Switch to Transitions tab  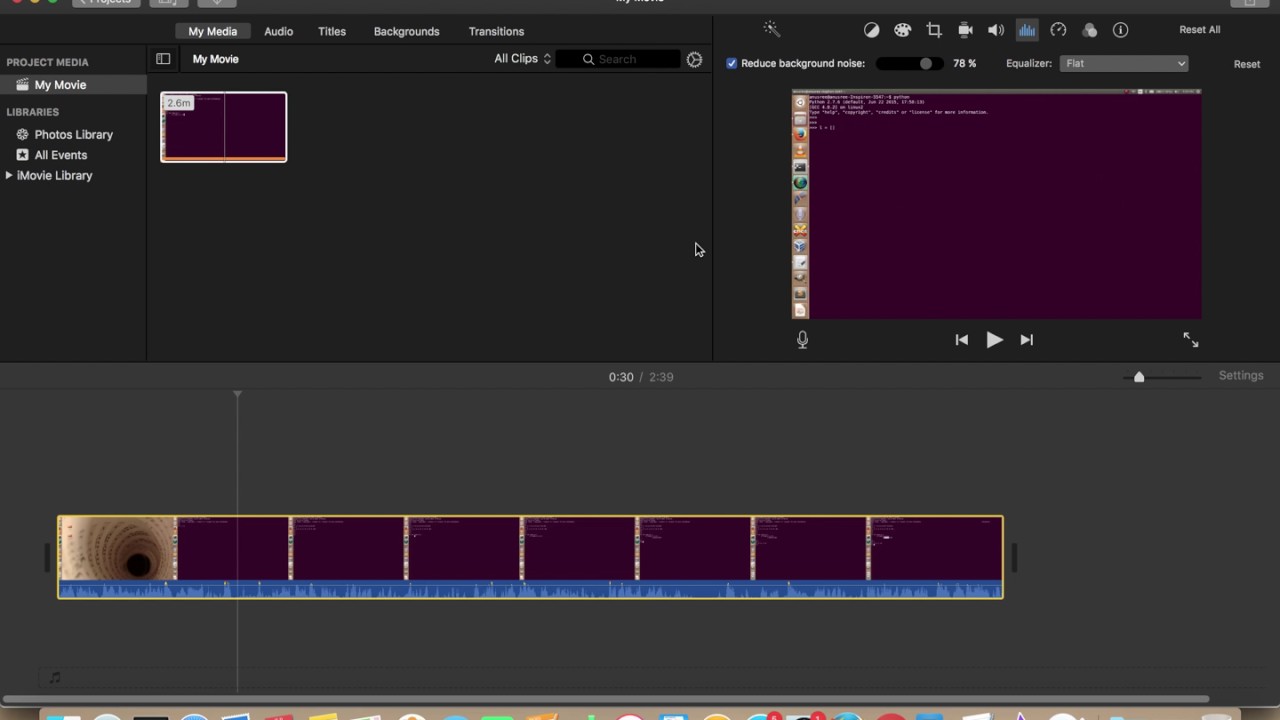[496, 31]
